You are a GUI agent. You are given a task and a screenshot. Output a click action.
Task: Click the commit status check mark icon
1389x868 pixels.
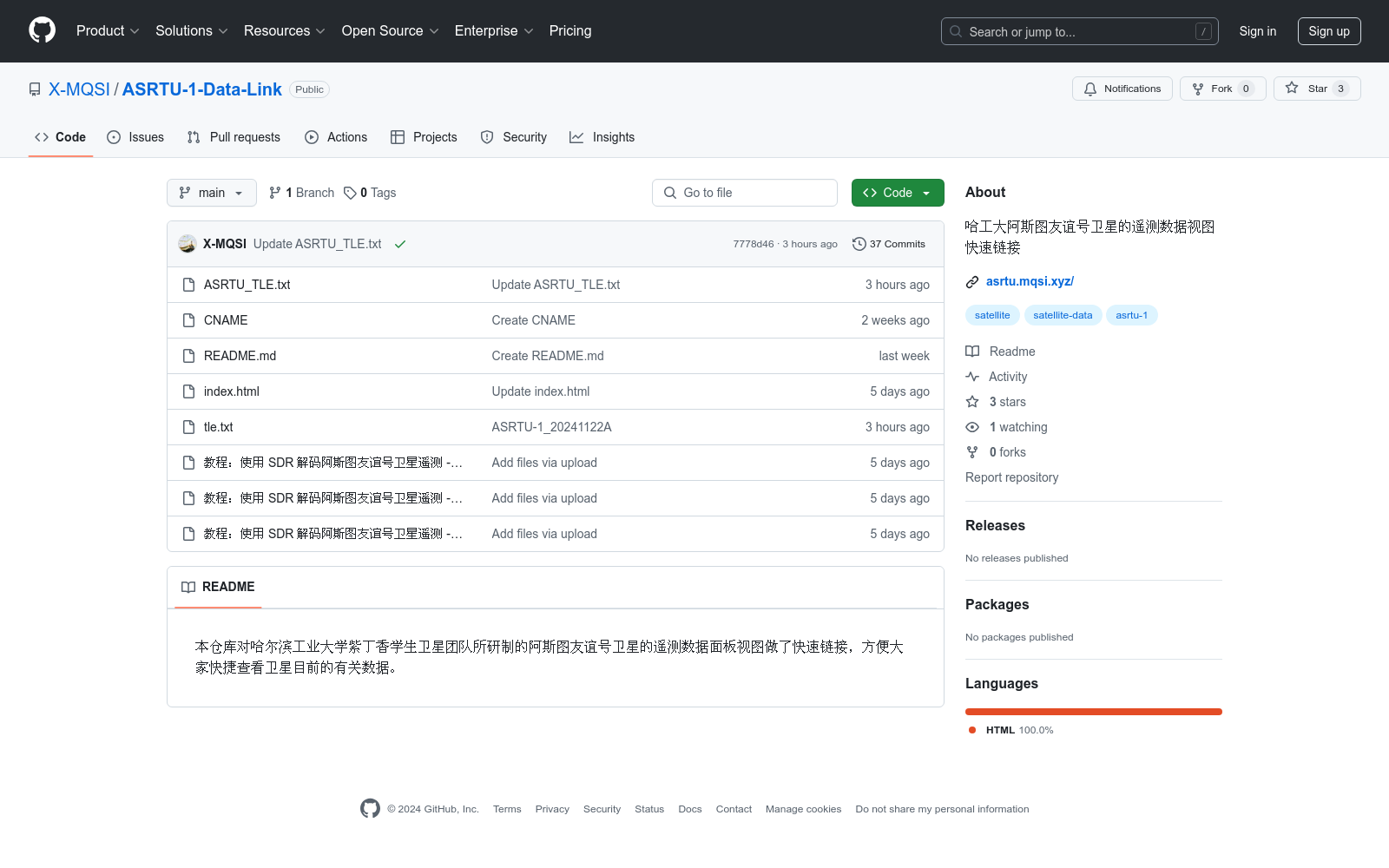click(x=400, y=244)
